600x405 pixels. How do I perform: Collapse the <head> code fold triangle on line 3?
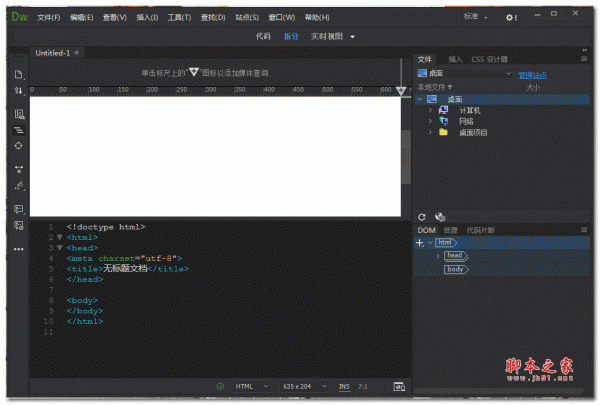pos(59,247)
